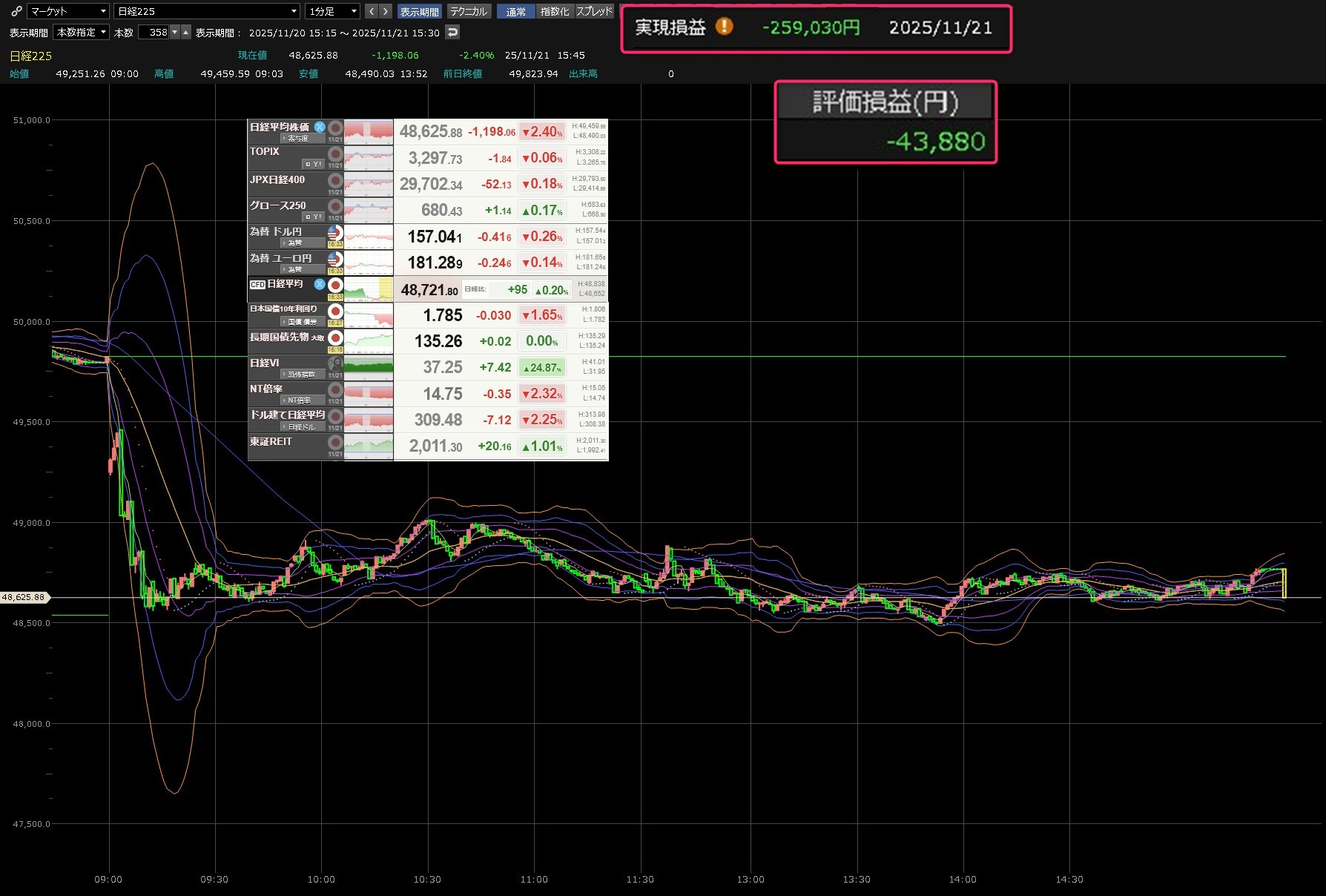
Task: Click the X share icon next to CFD日経平均
Action: (x=320, y=284)
